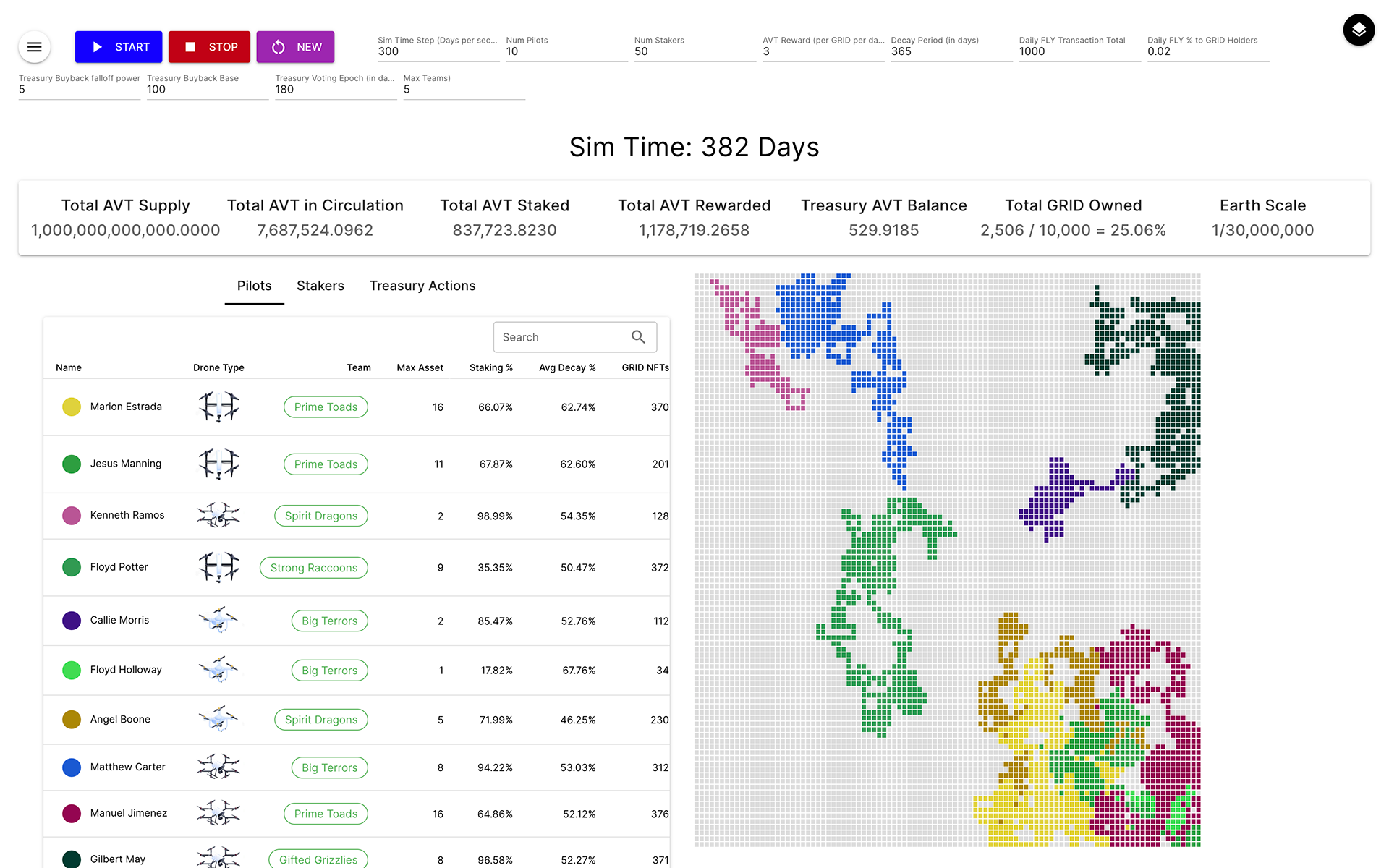
Task: Select Marion Estrada's Prime Toads team chip
Action: tap(326, 407)
